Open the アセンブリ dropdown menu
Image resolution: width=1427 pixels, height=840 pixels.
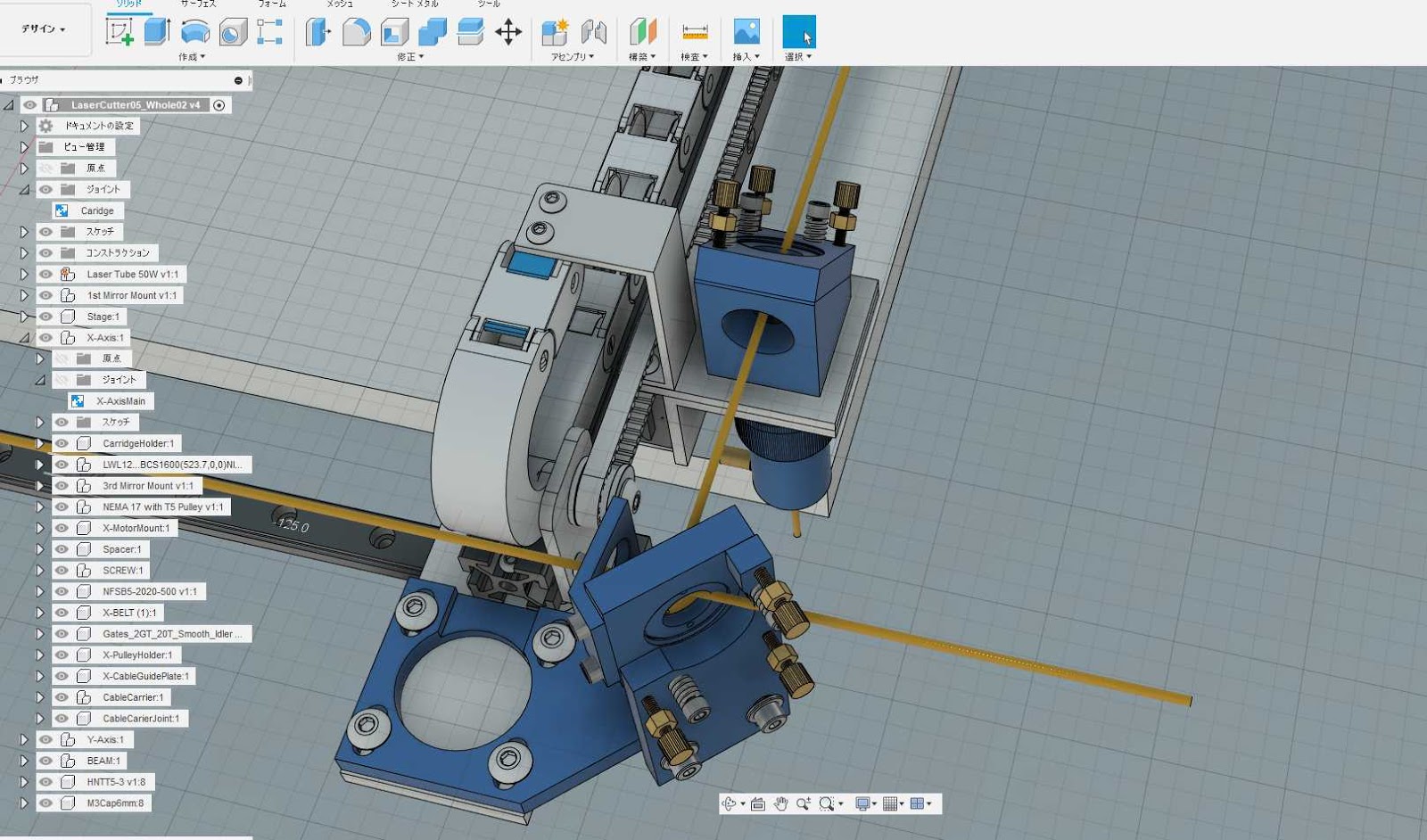(x=573, y=57)
